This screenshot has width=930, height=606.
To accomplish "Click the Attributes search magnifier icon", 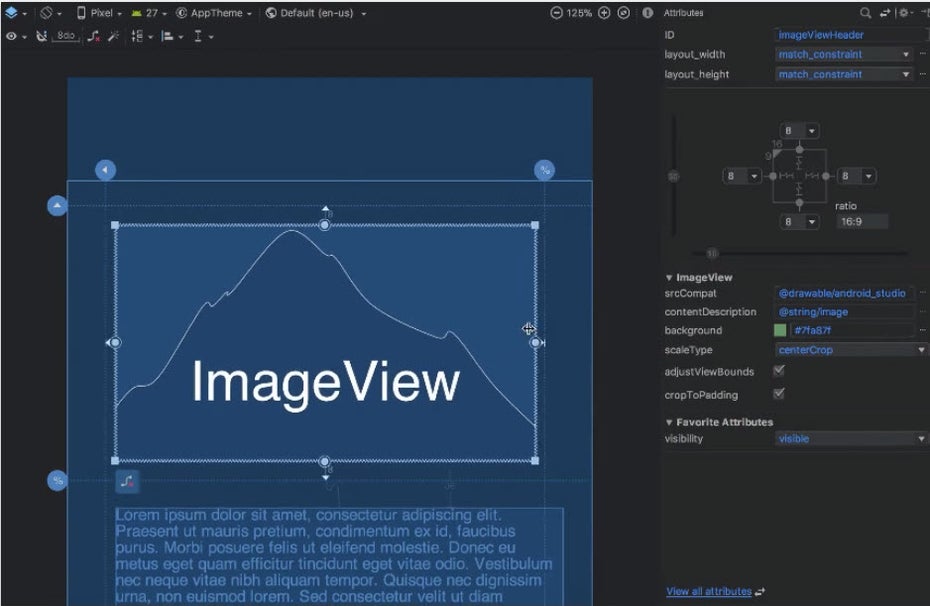I will pyautogui.click(x=865, y=12).
